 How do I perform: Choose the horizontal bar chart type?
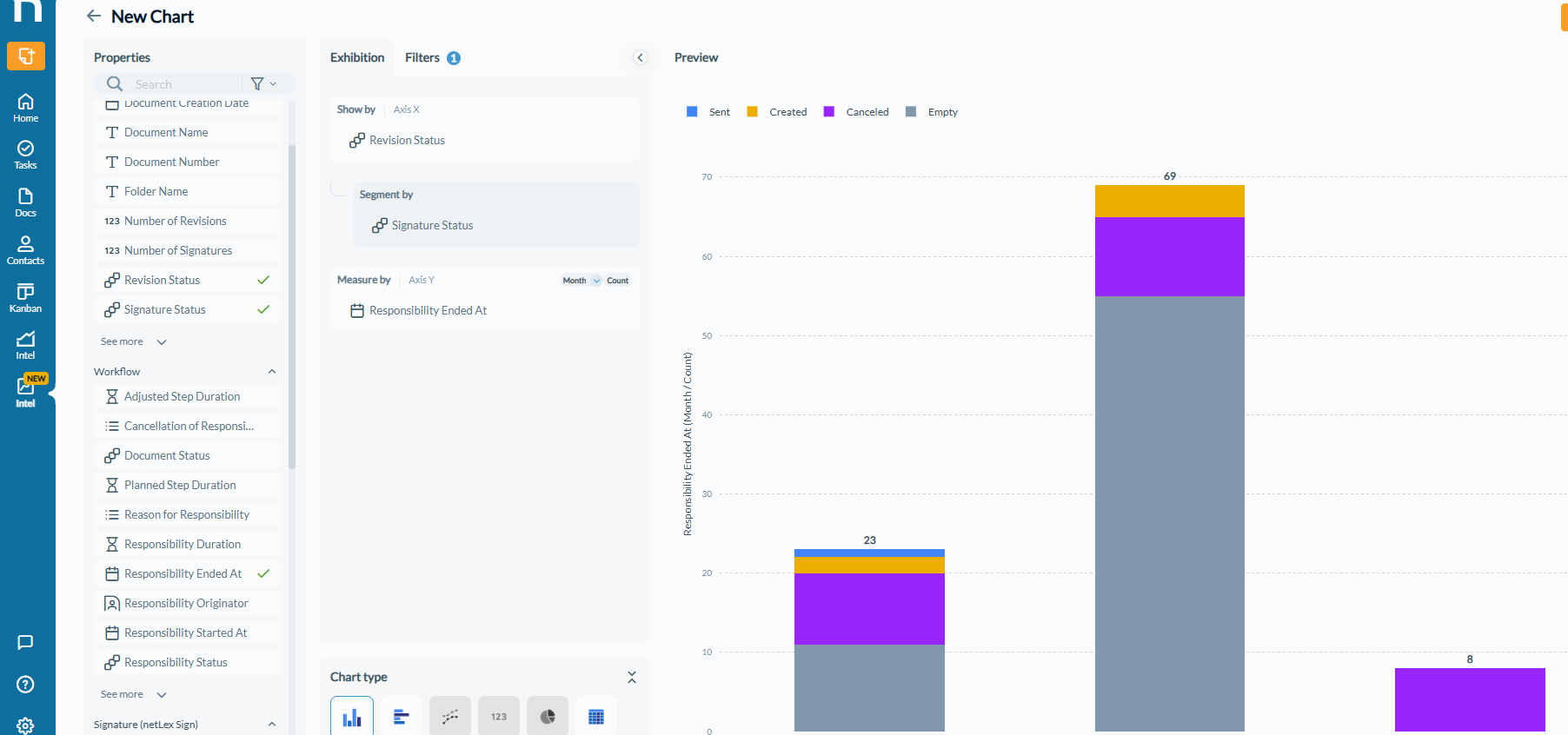401,716
